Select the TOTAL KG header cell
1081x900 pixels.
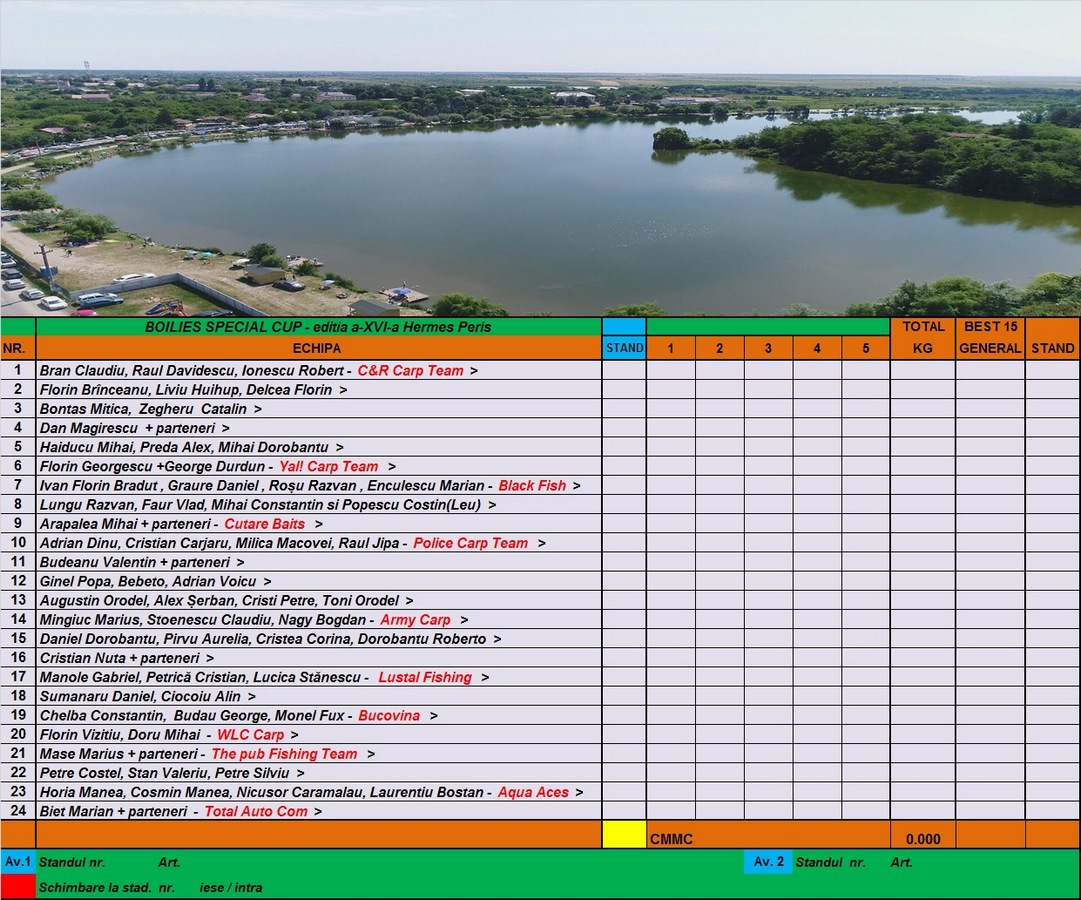point(922,337)
